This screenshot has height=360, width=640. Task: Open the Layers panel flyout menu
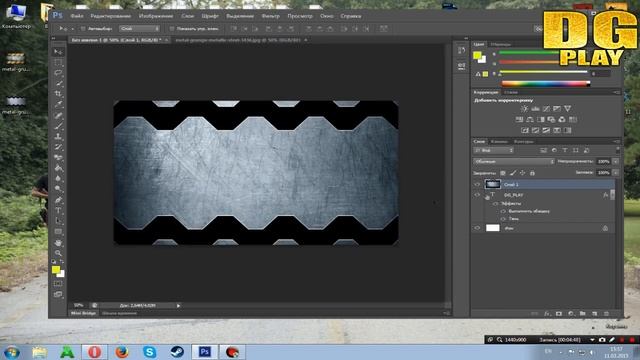pos(616,142)
